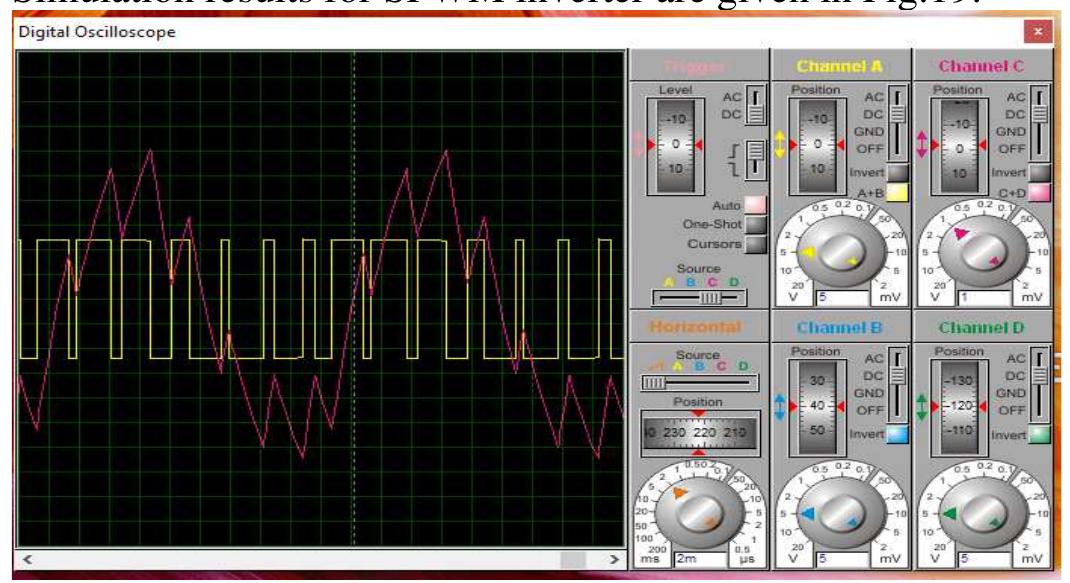Click the Channel A volts-per-division knob
Image resolution: width=1070 pixels, height=583 pixels.
[846, 252]
